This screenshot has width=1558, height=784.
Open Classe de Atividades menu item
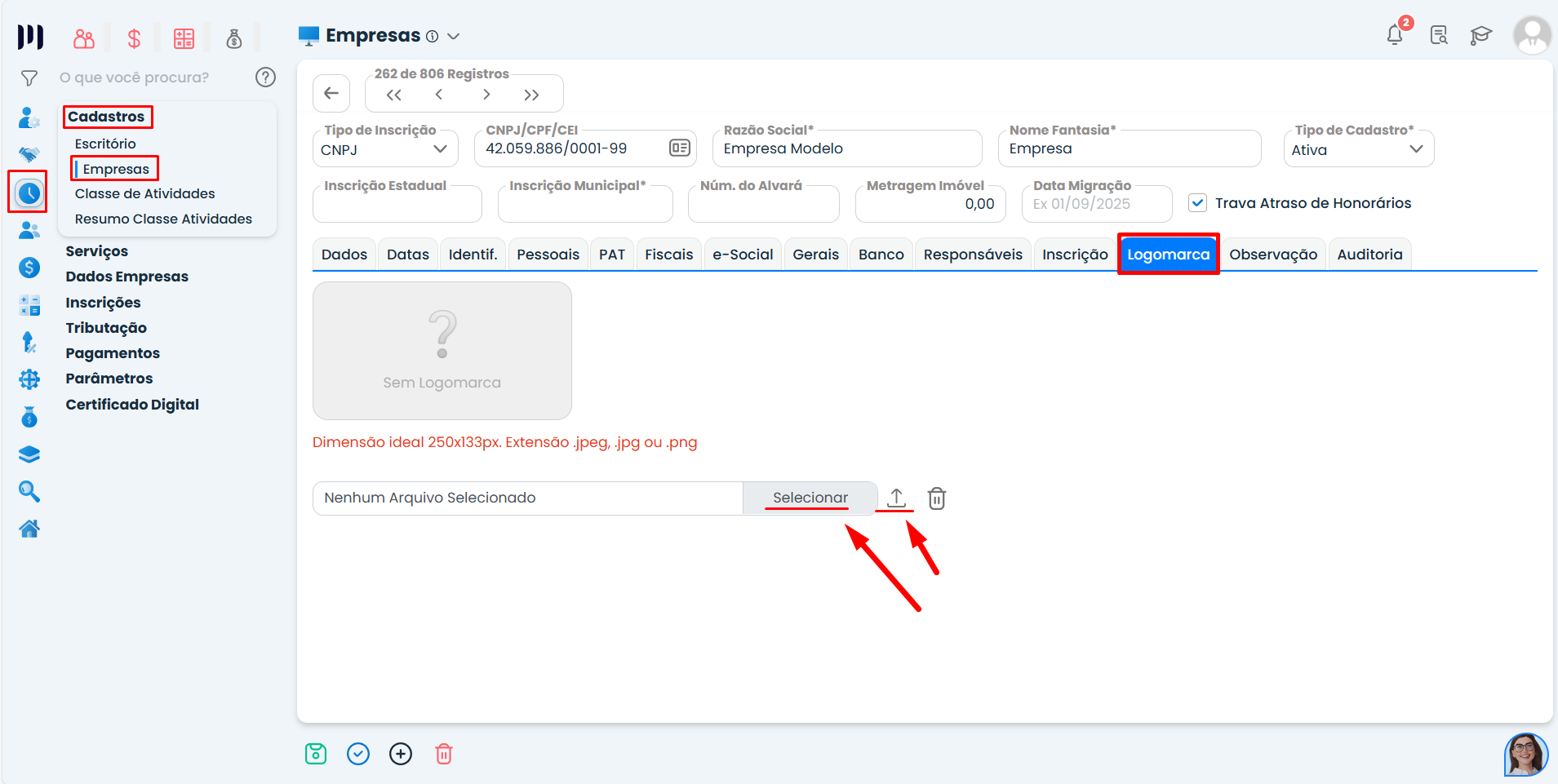coord(145,193)
